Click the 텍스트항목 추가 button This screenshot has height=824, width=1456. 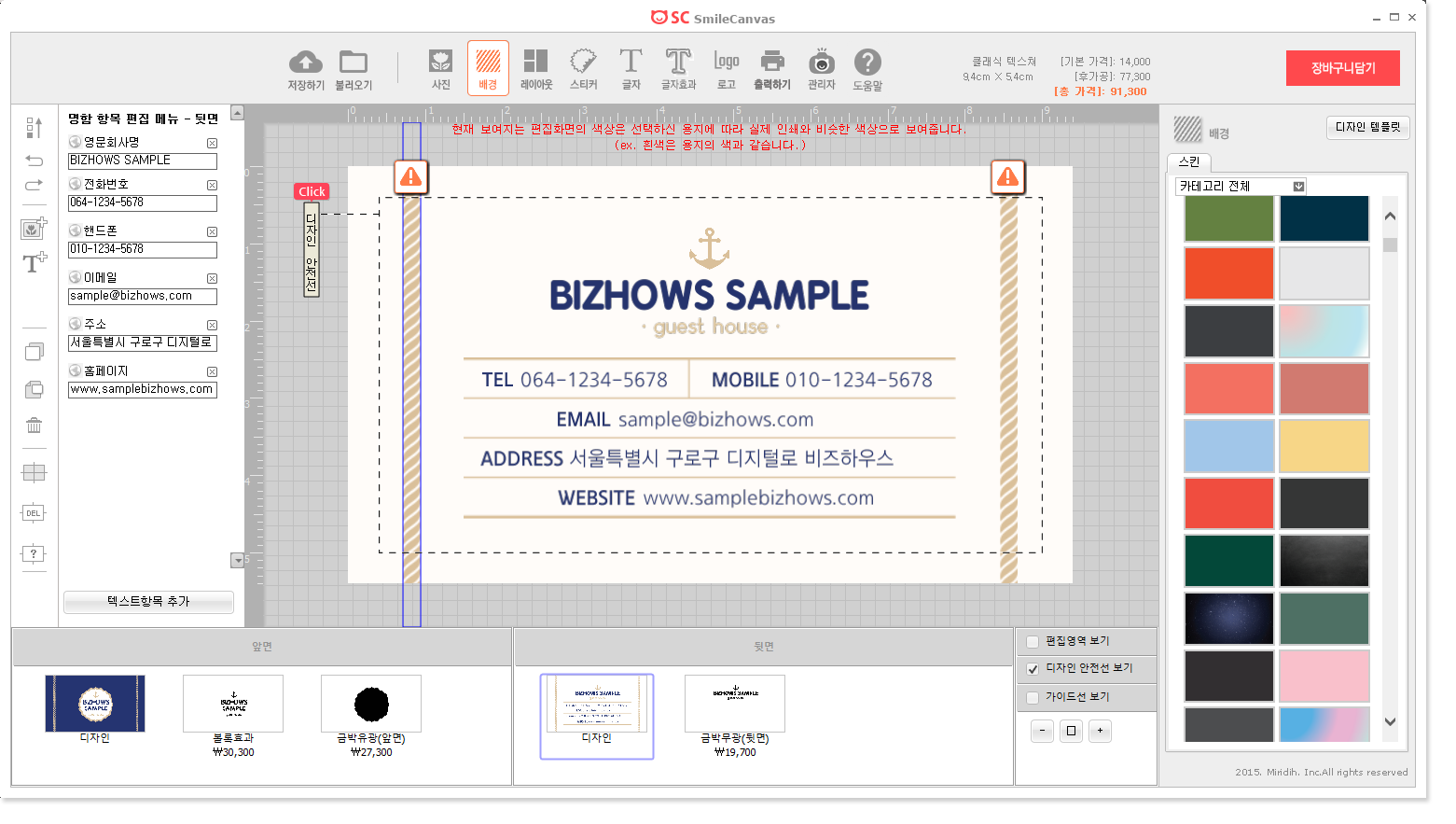pos(148,602)
